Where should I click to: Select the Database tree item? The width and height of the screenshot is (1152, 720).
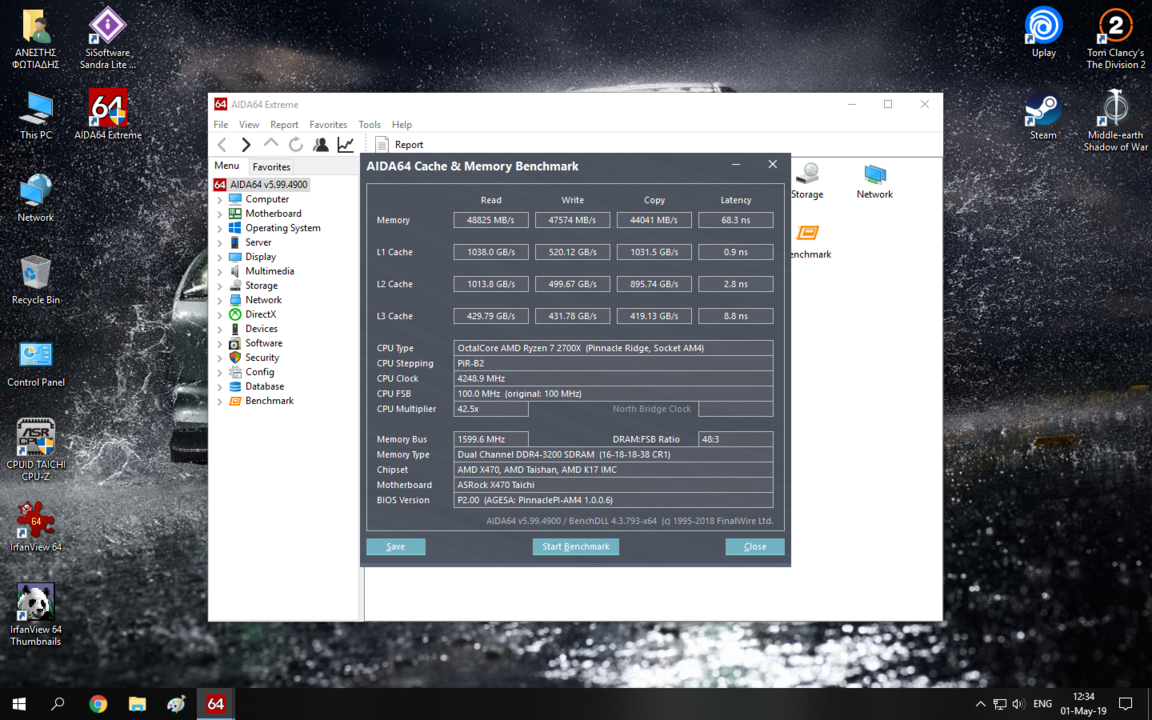tap(256, 386)
